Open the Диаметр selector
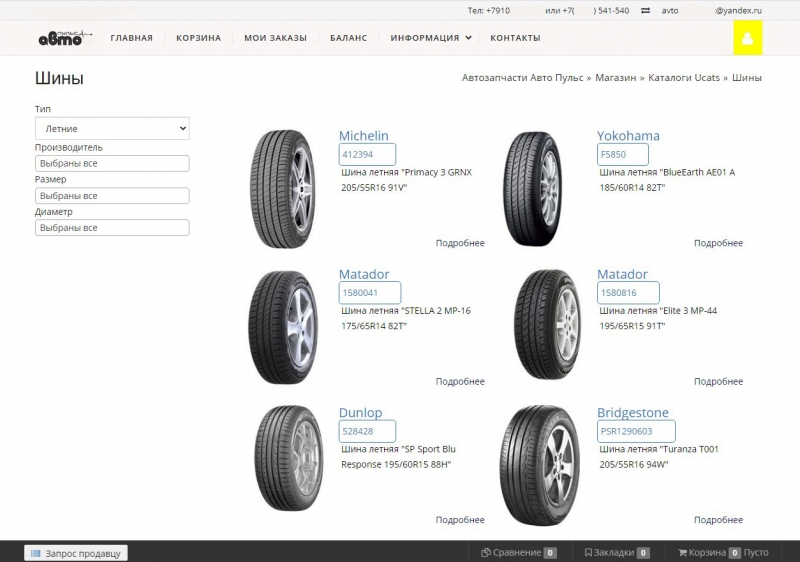Image resolution: width=800 pixels, height=562 pixels. [112, 228]
